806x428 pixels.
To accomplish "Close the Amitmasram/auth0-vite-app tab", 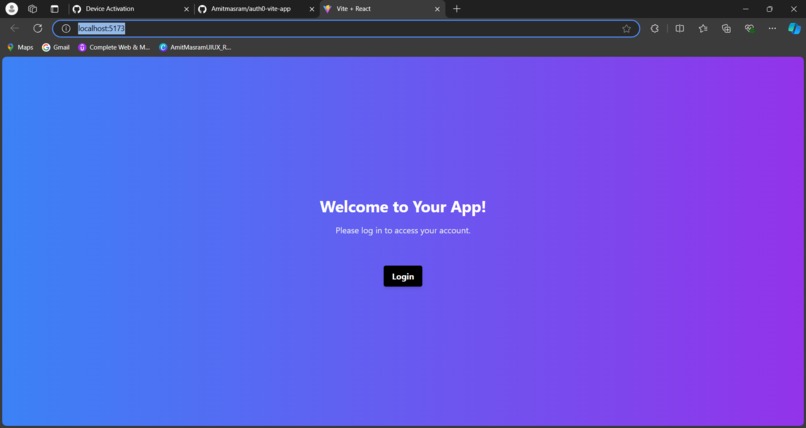I will point(312,9).
